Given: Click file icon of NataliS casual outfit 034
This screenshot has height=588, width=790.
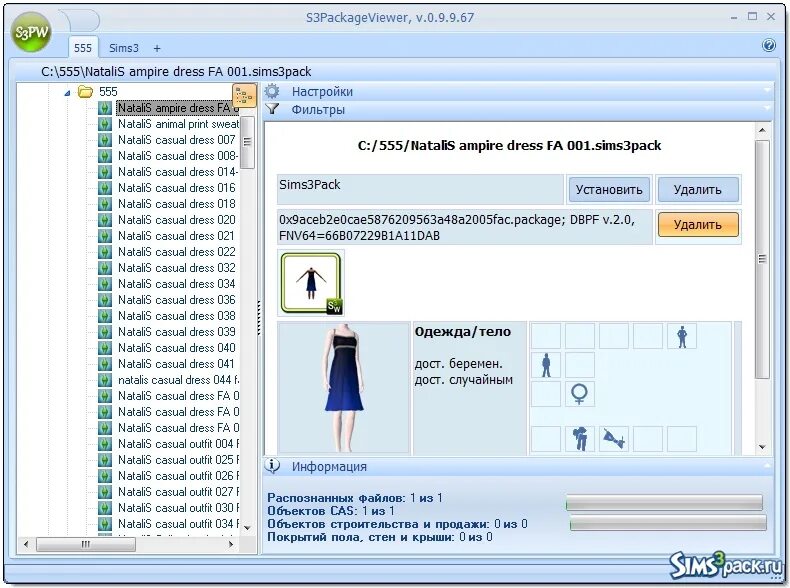Looking at the screenshot, I should click(x=105, y=524).
